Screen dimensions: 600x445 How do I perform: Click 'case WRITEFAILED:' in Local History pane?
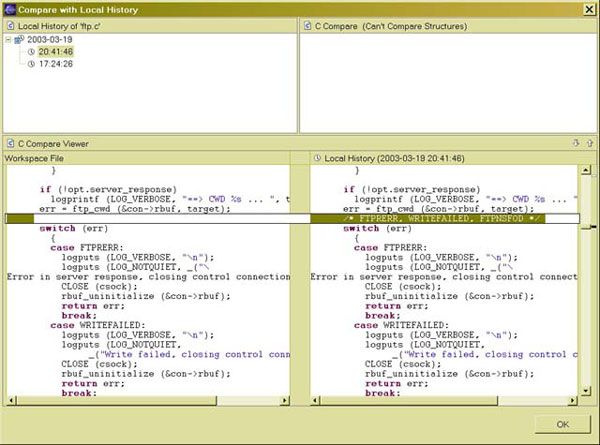[401, 325]
